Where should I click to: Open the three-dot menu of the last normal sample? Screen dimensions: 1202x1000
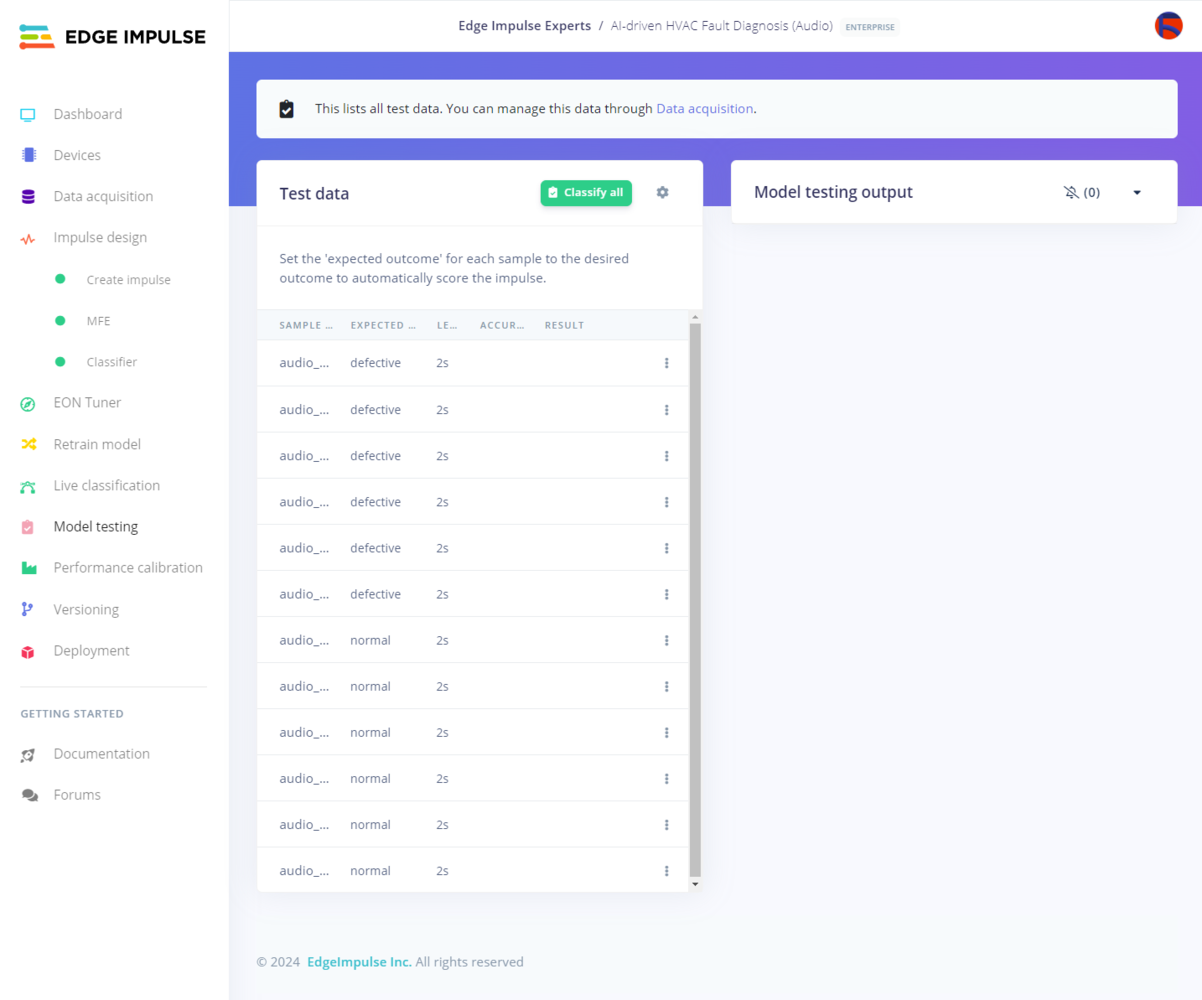click(x=667, y=871)
